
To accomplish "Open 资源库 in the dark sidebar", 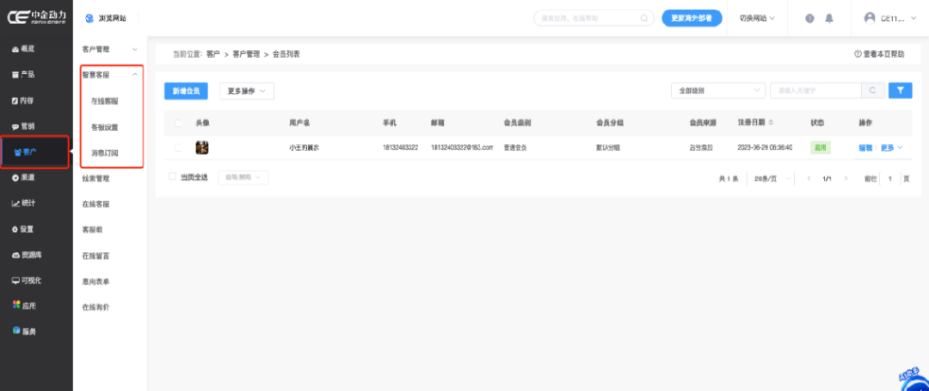I will pyautogui.click(x=27, y=255).
